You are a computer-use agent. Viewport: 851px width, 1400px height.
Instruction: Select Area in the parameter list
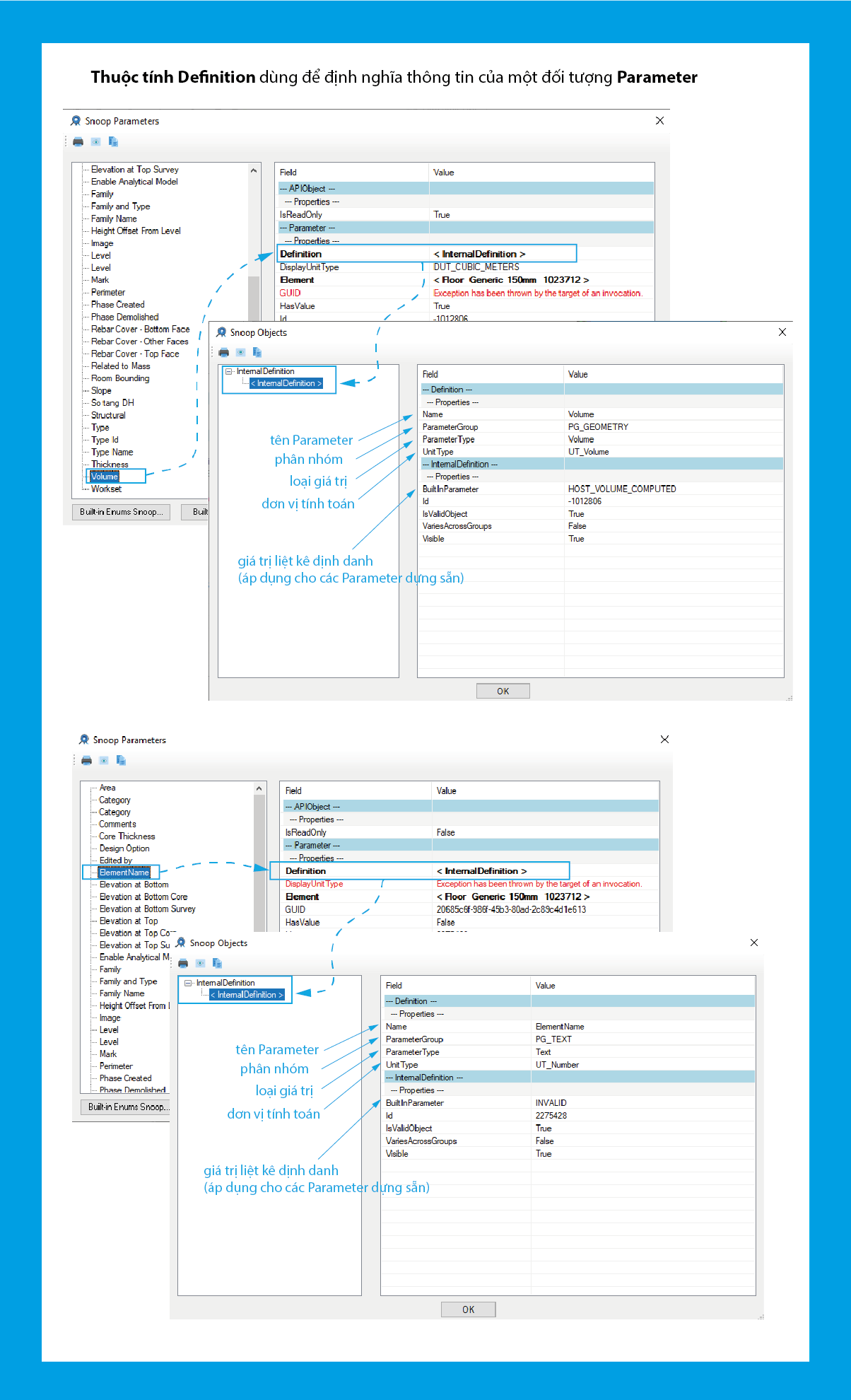pos(107,788)
